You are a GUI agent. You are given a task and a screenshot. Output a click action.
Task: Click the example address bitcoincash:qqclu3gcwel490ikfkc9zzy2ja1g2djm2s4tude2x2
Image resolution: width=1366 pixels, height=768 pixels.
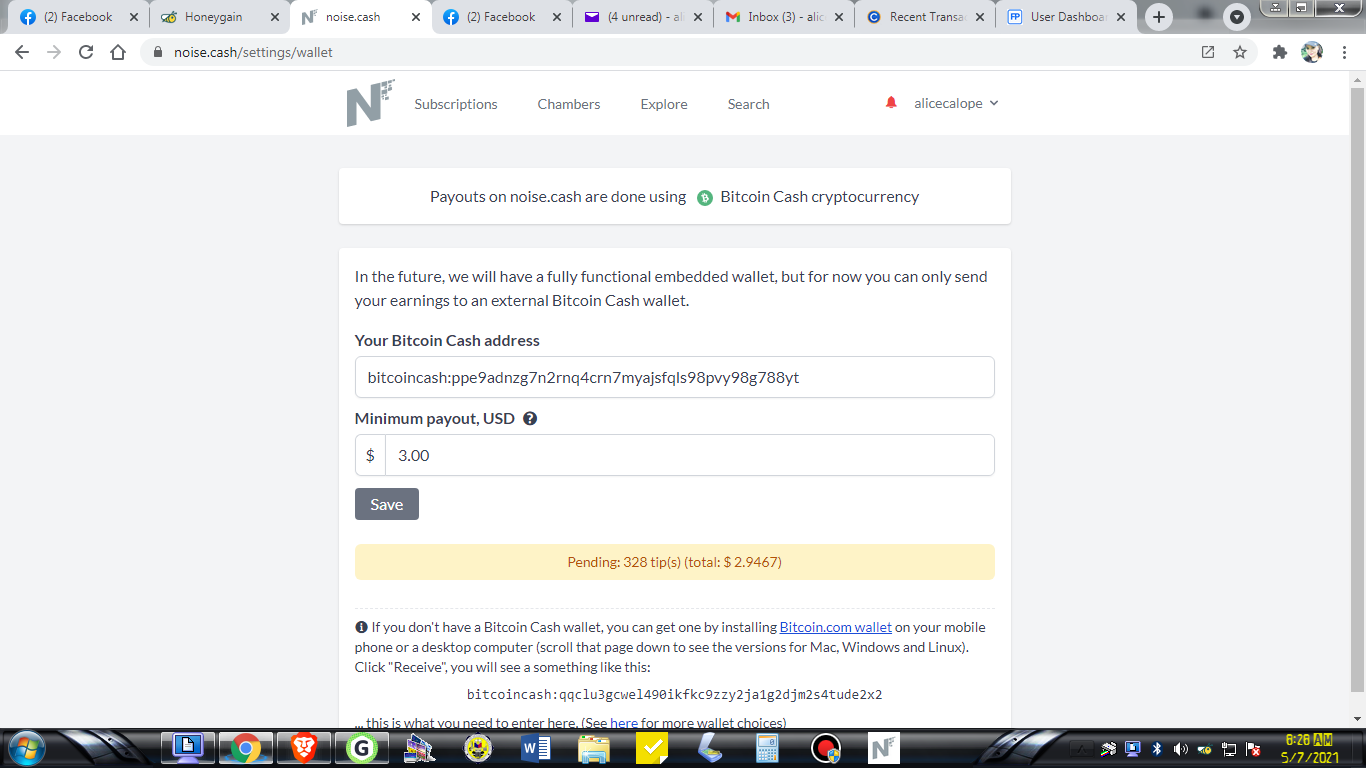pyautogui.click(x=675, y=694)
